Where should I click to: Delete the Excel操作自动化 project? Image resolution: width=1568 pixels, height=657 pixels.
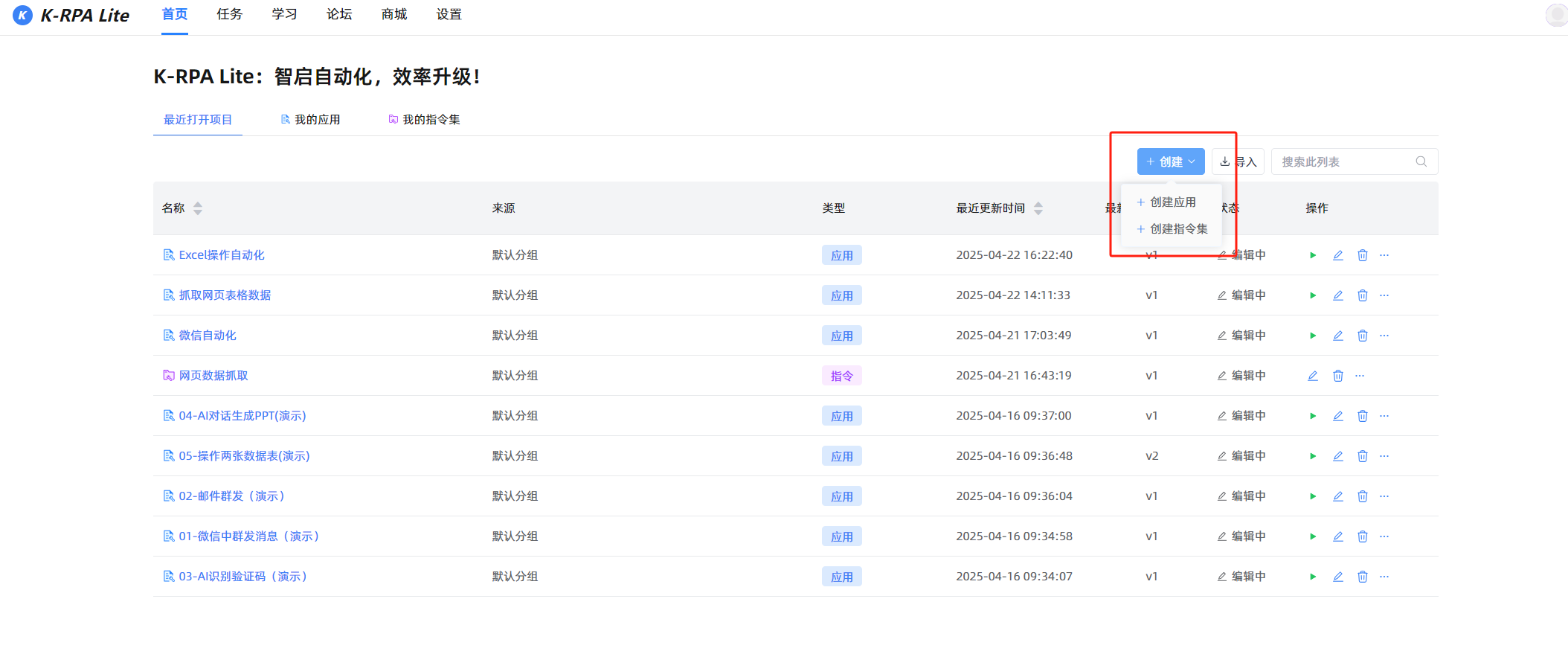pyautogui.click(x=1363, y=255)
